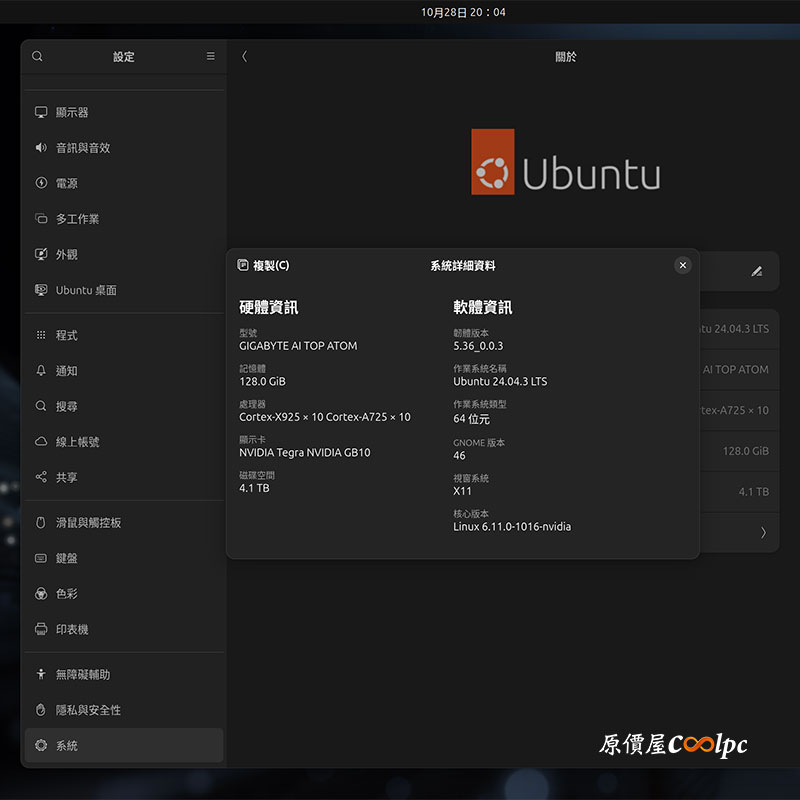The width and height of the screenshot is (800, 800).
Task: Click the 通知 bell icon
Action: coord(41,371)
